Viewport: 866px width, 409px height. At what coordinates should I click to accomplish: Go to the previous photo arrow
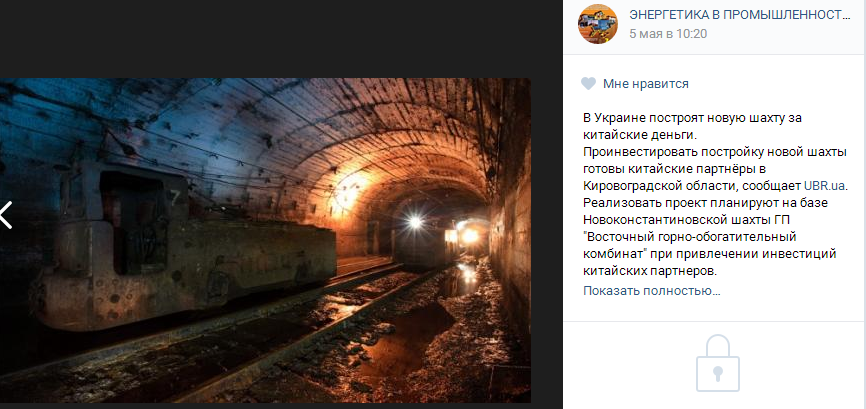point(6,215)
